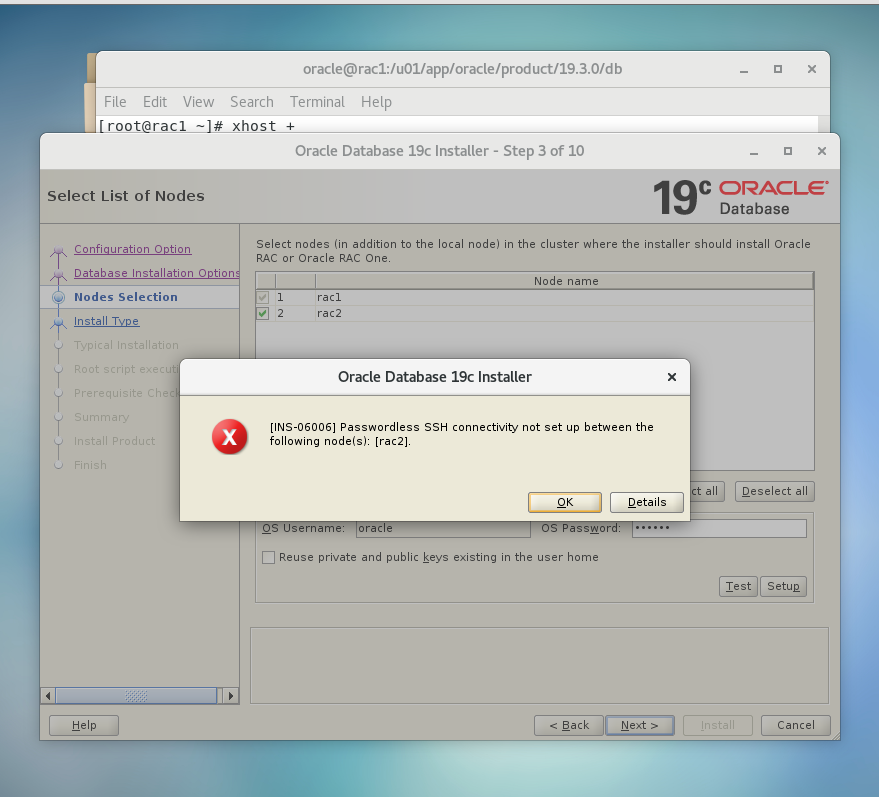
Task: Click the horizontal scrollbar thumb in the sidebar
Action: click(136, 696)
